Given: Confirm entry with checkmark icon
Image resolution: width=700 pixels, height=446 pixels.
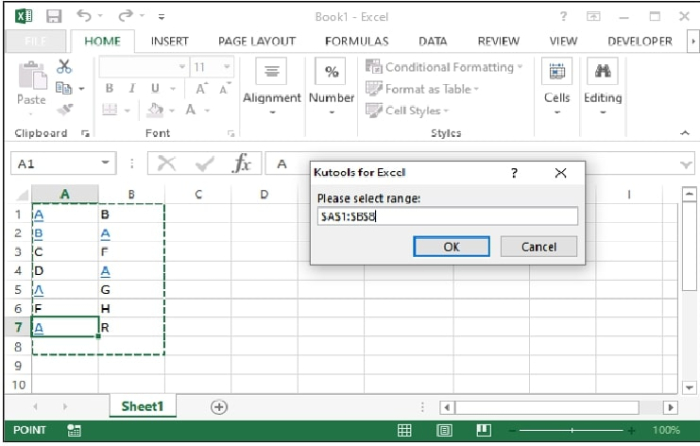Looking at the screenshot, I should [x=204, y=164].
